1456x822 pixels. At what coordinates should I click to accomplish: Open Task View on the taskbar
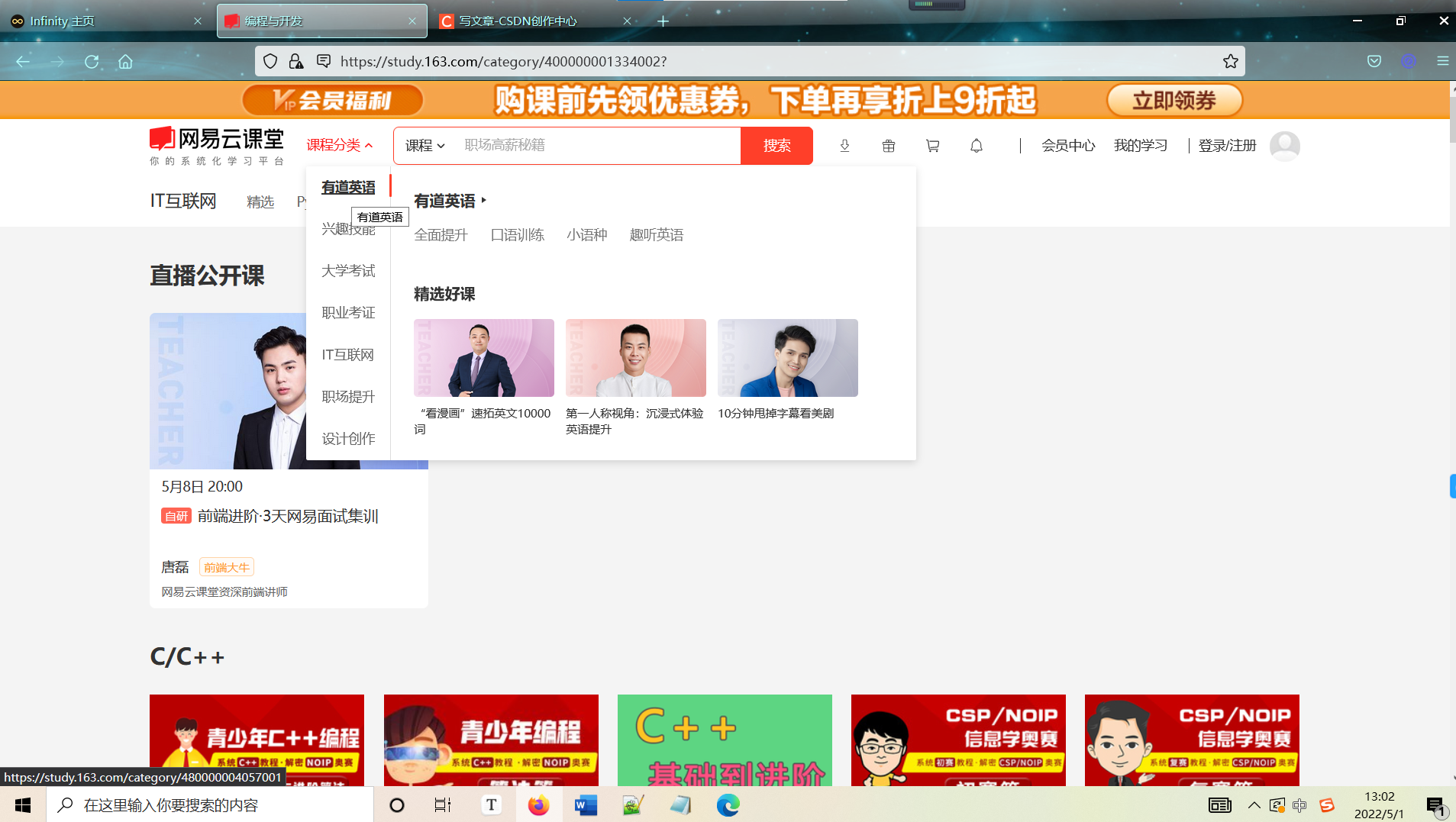pos(443,805)
